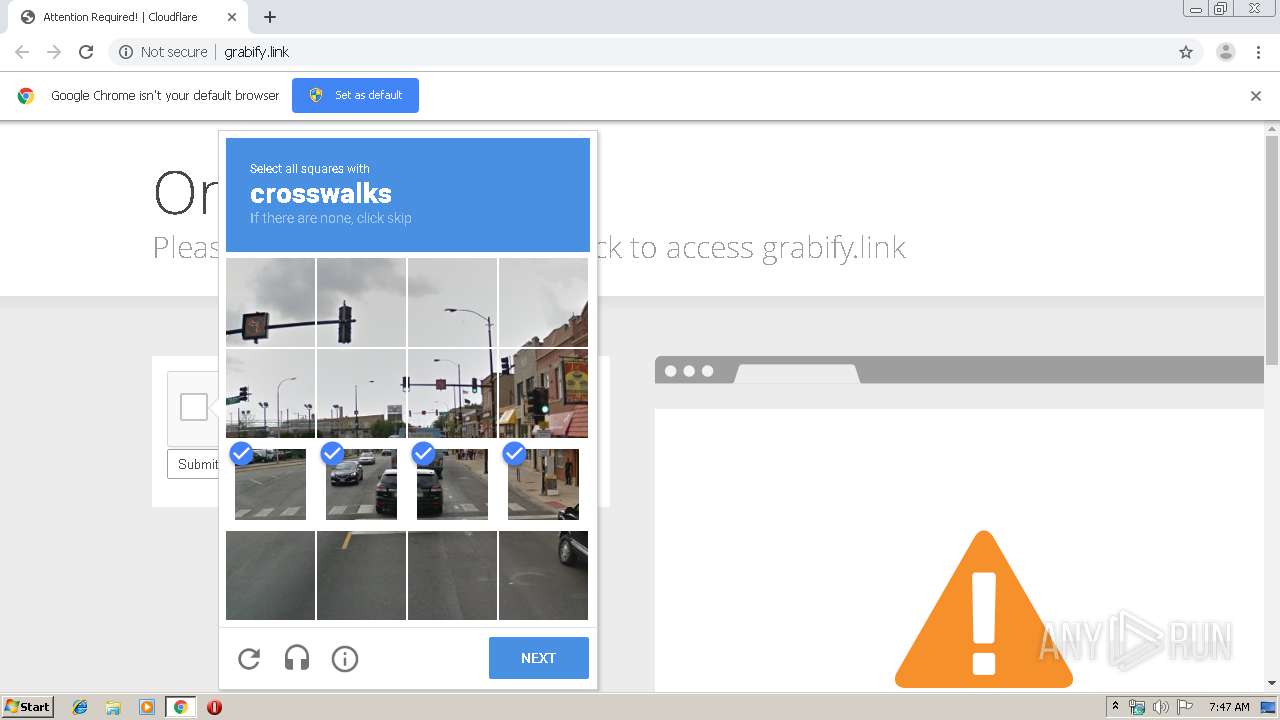Select the tile with yellow road line

361,575
